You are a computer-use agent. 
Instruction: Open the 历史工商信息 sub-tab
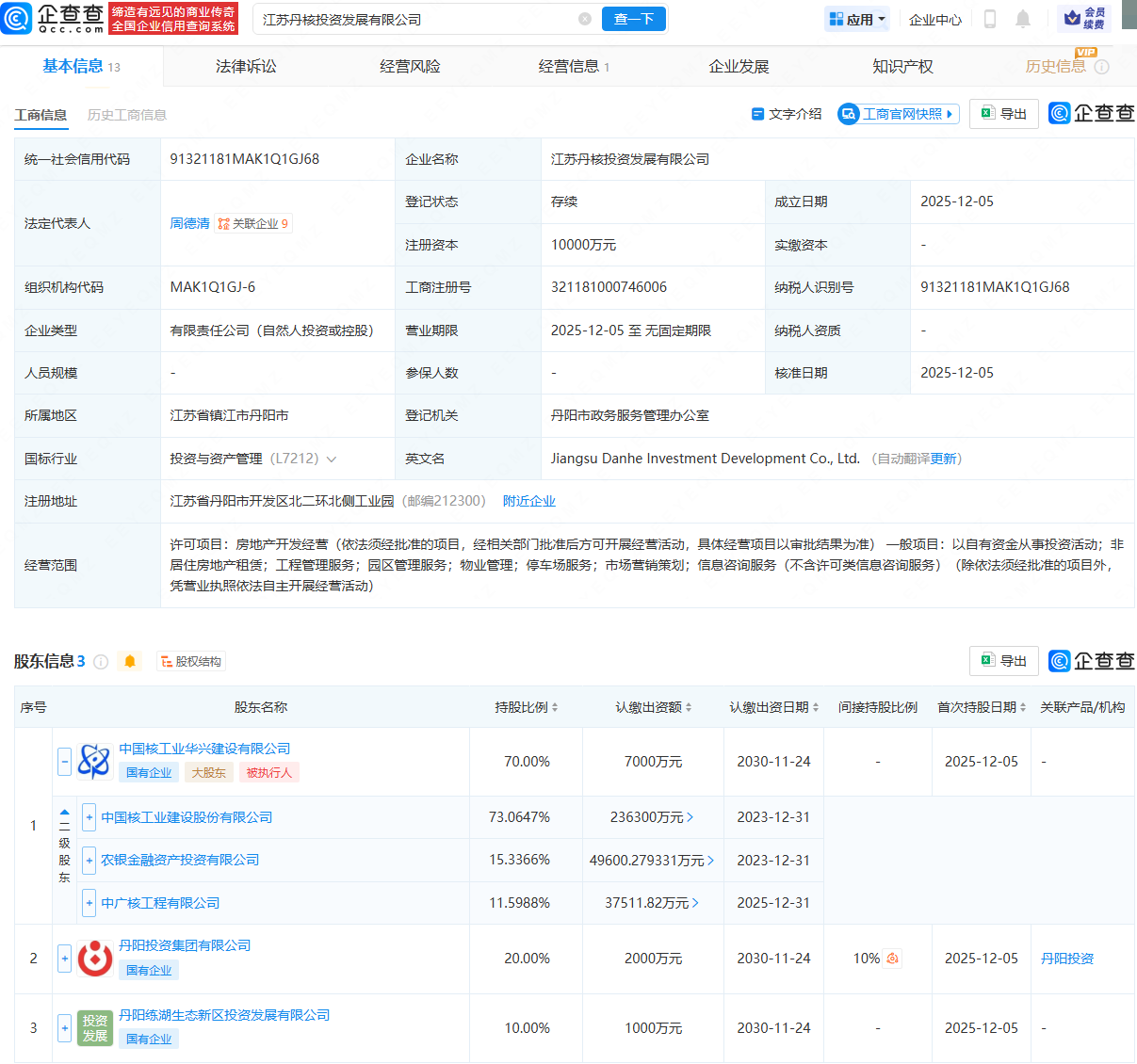pyautogui.click(x=126, y=115)
